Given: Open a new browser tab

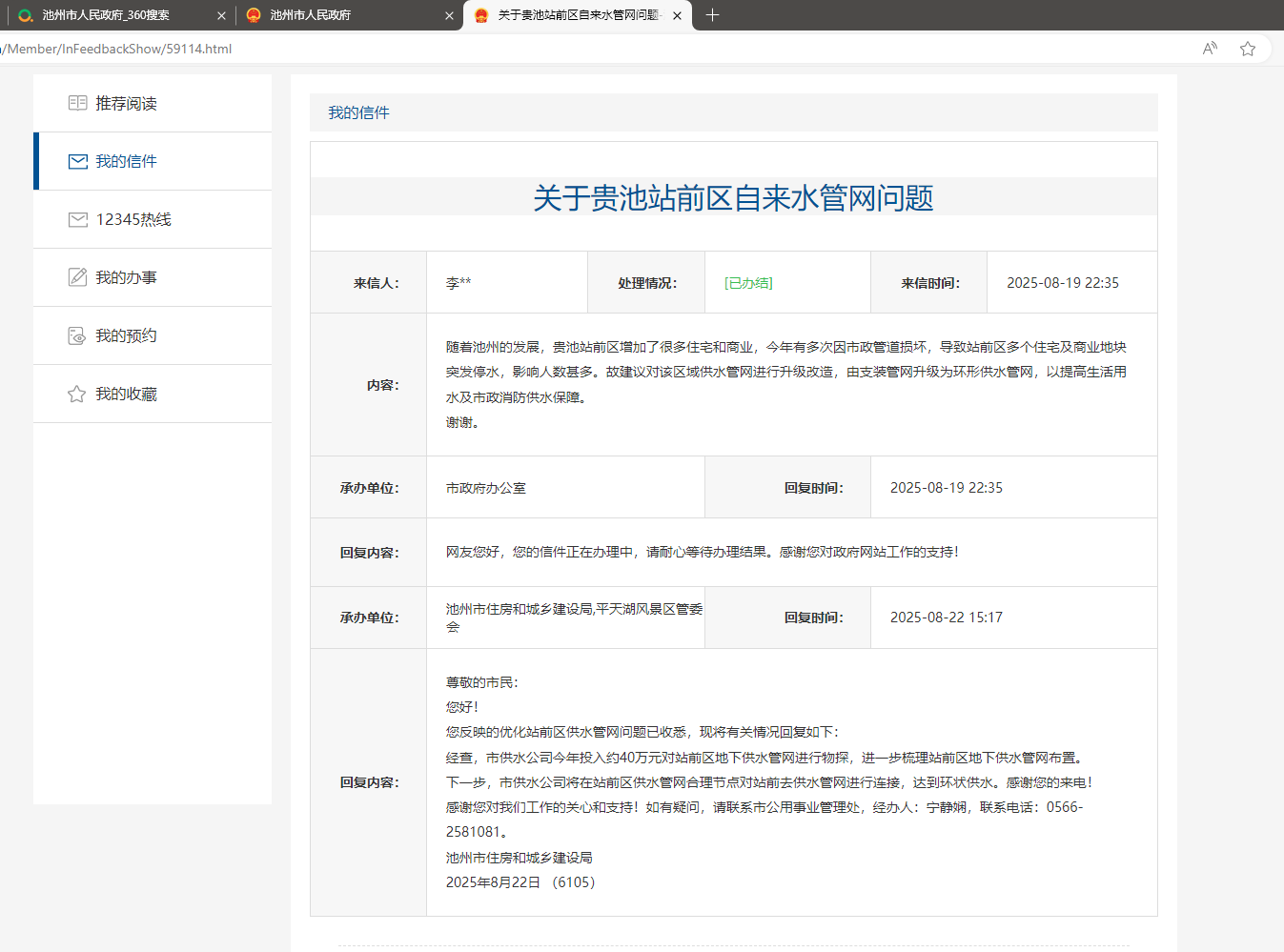Looking at the screenshot, I should pyautogui.click(x=712, y=15).
